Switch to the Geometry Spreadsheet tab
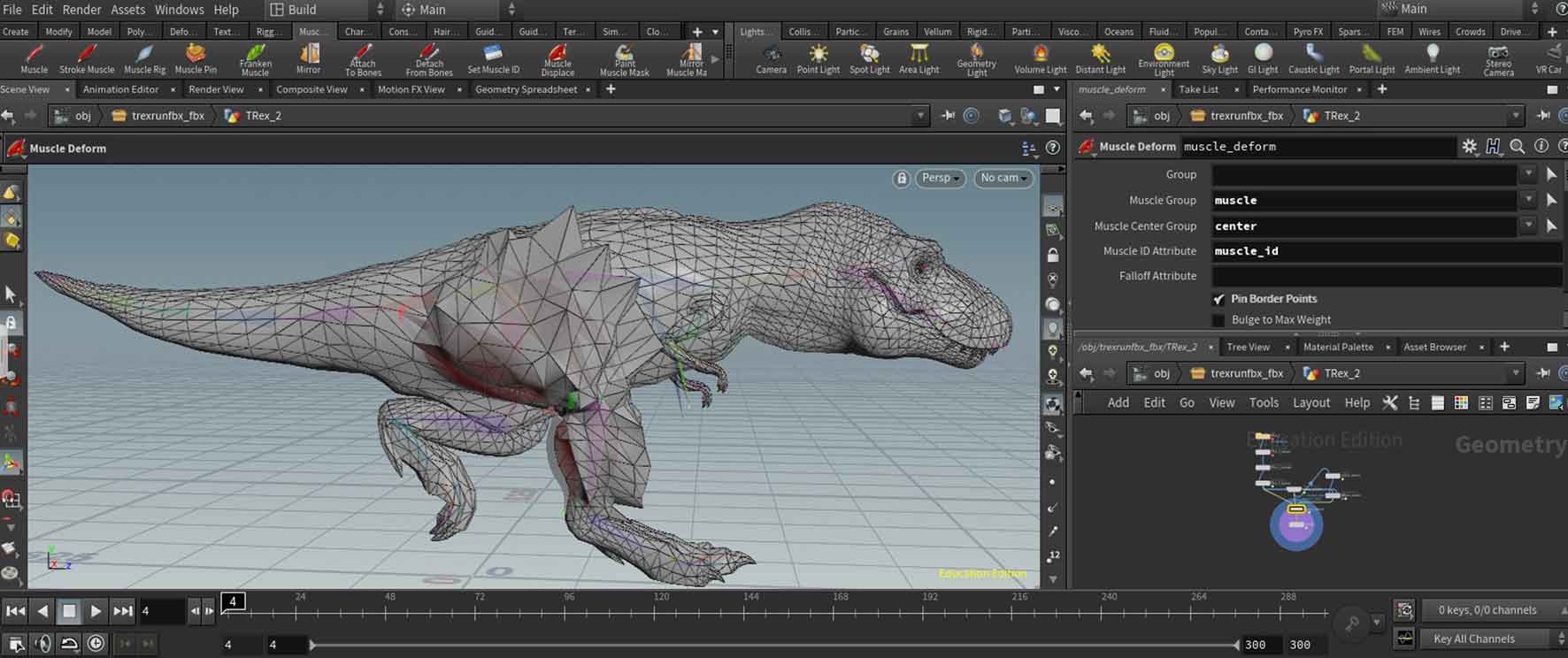This screenshot has width=1568, height=658. pyautogui.click(x=526, y=89)
